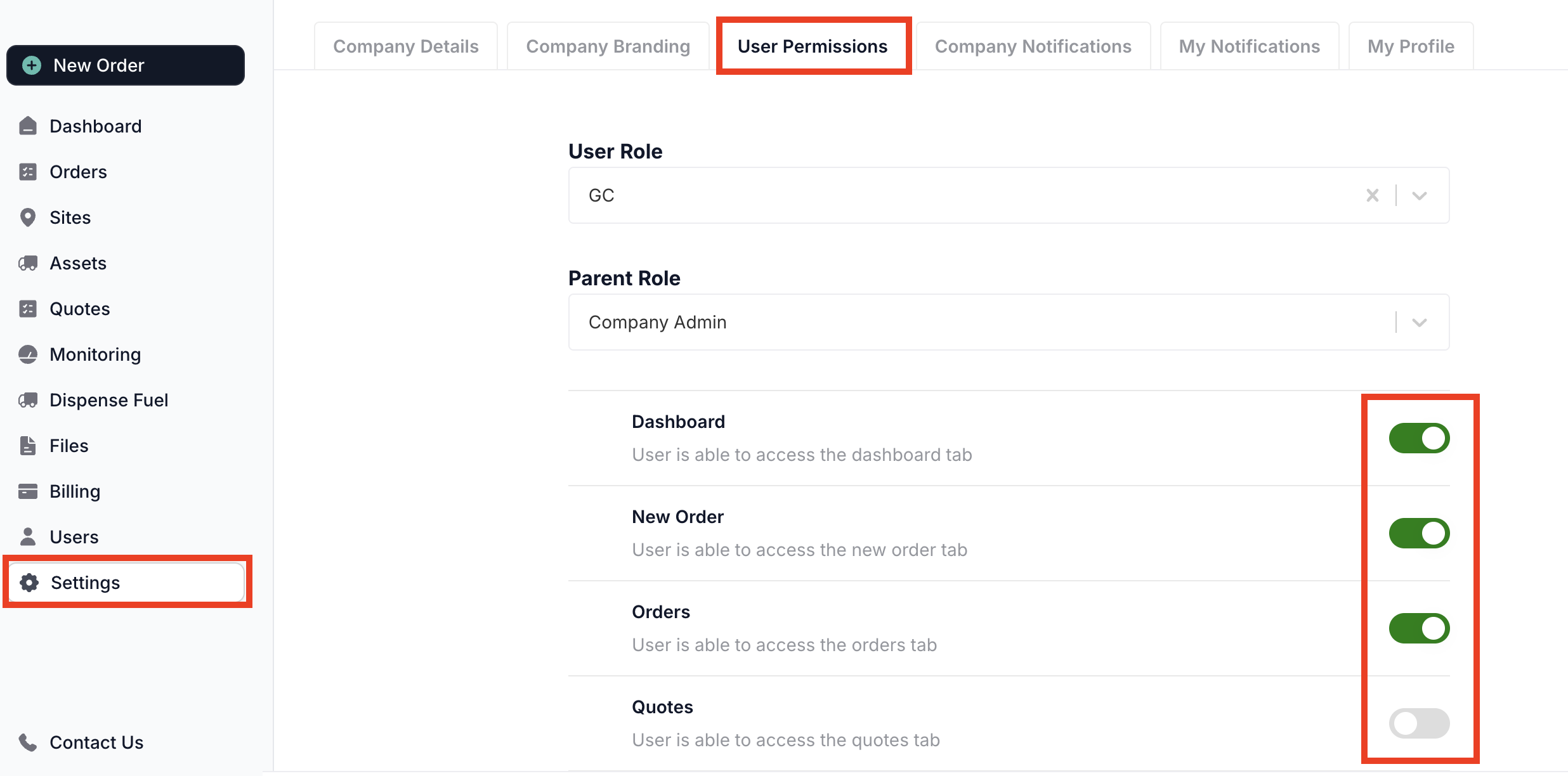Click the Assets truck icon

pyautogui.click(x=28, y=263)
